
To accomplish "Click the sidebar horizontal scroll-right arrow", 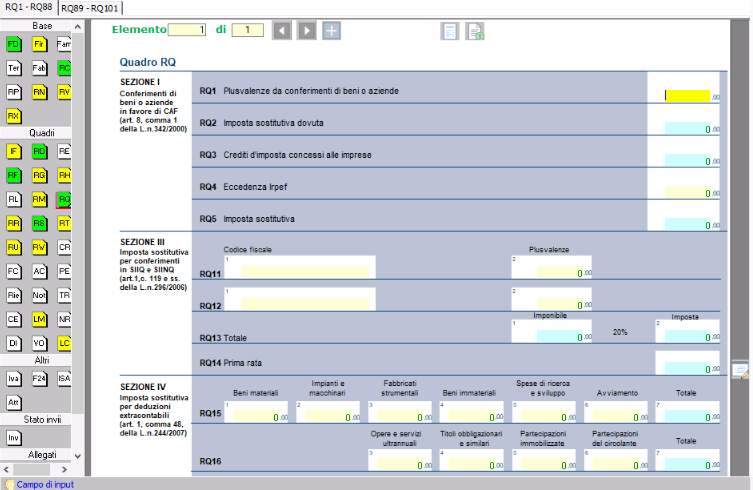I will (x=64, y=469).
